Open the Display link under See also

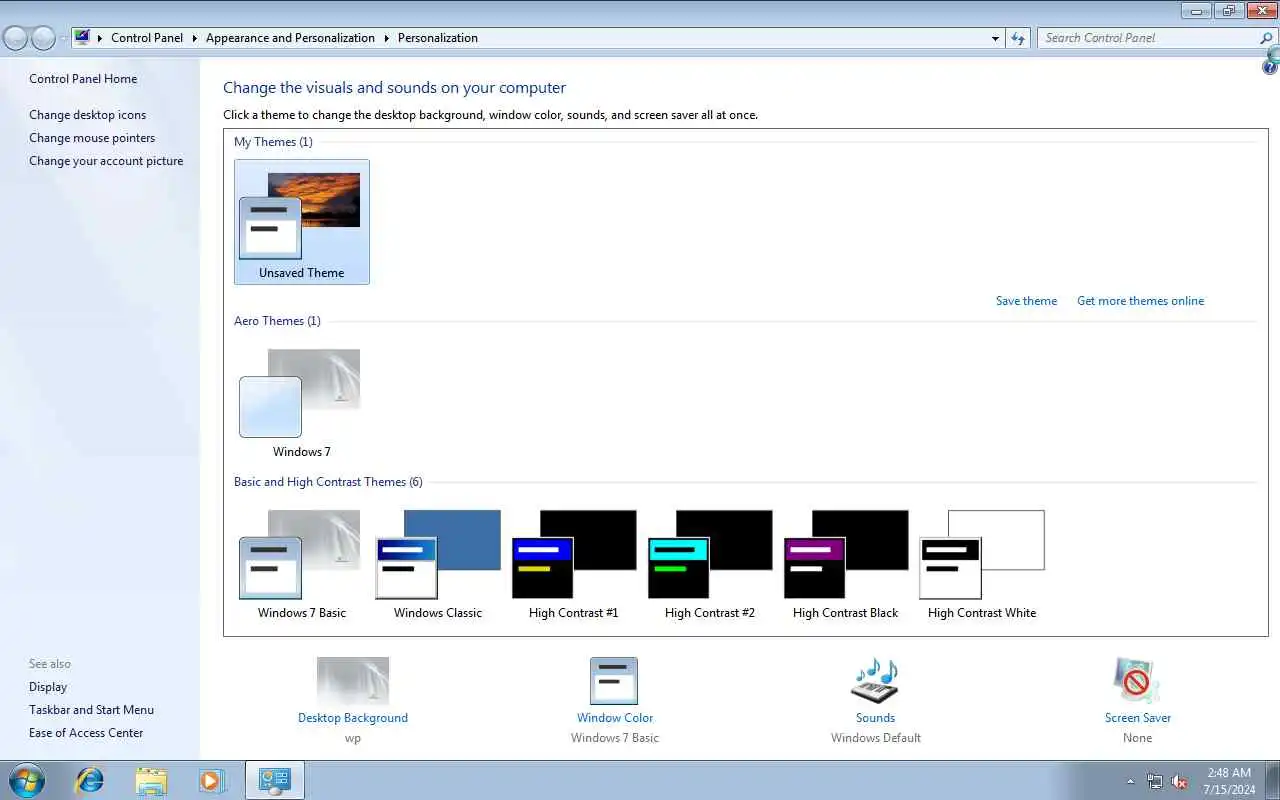tap(48, 687)
